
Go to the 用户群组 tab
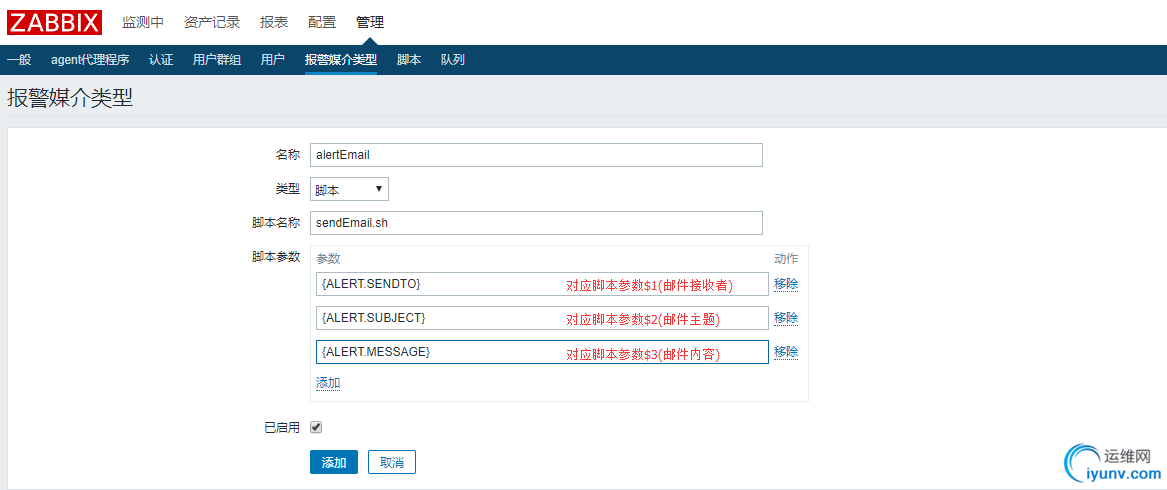tap(217, 60)
